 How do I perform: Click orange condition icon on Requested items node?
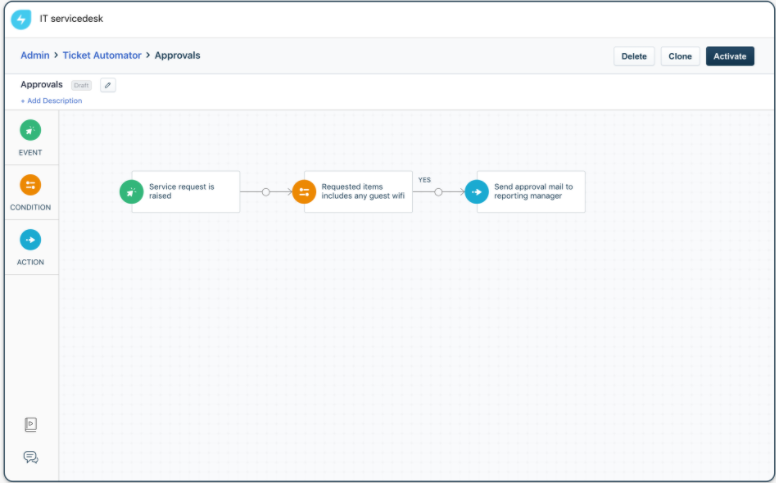click(x=304, y=191)
